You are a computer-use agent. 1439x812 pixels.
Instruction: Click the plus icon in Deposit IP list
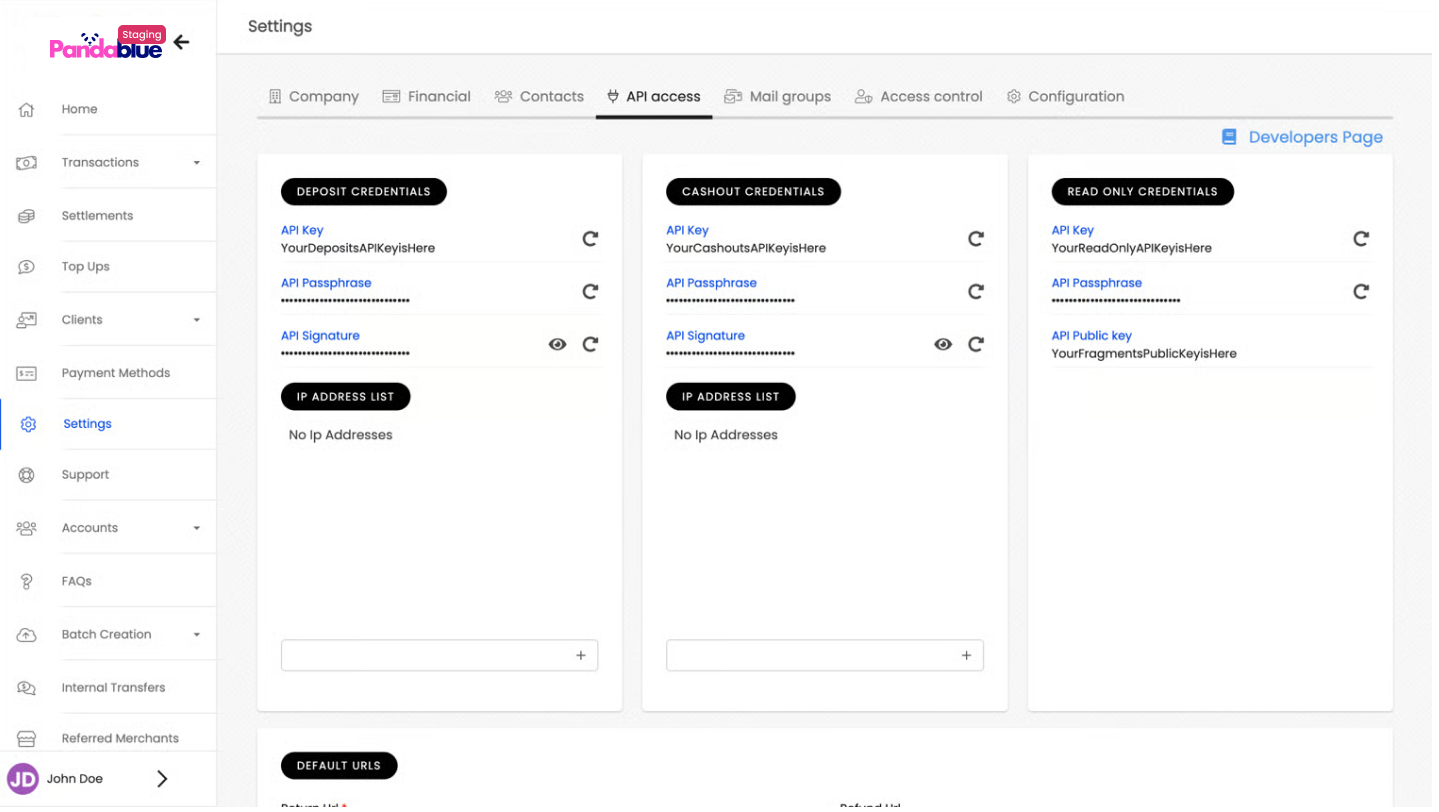pos(580,656)
